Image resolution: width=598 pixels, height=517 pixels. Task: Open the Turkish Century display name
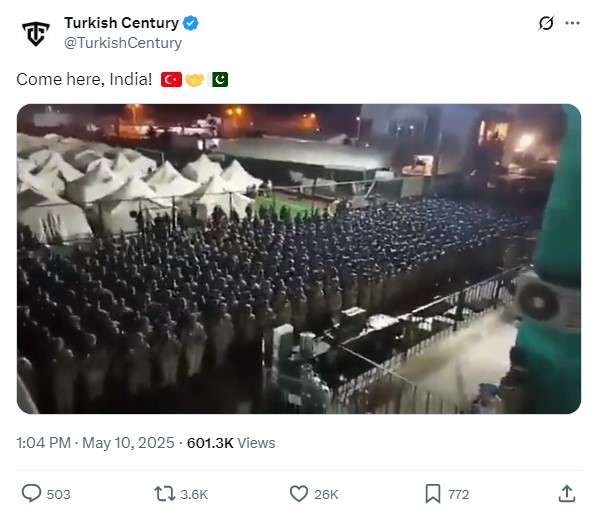coord(121,23)
